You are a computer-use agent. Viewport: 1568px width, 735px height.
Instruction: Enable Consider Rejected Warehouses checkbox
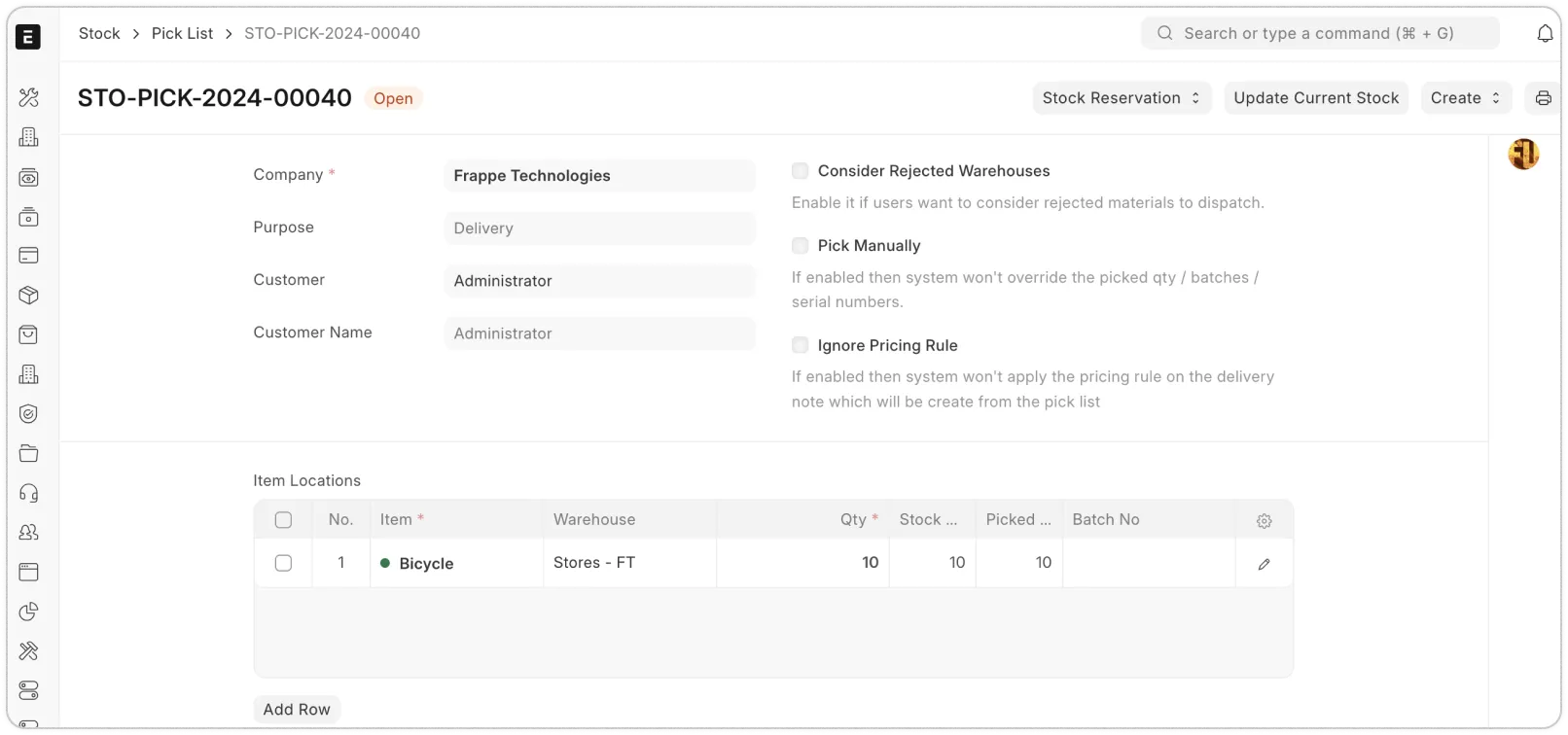(801, 171)
